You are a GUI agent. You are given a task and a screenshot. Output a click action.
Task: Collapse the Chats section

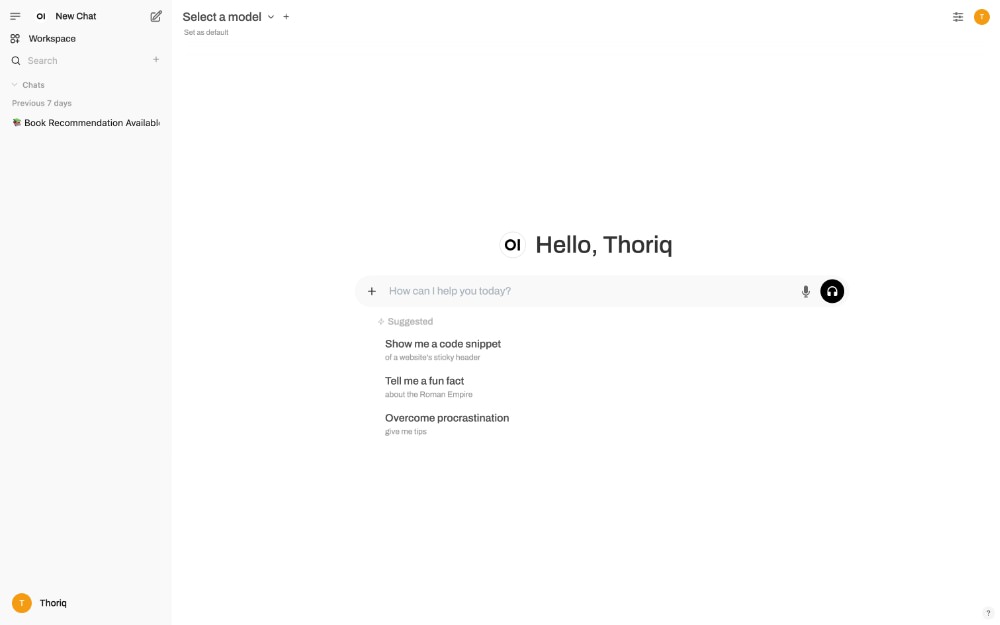28,85
